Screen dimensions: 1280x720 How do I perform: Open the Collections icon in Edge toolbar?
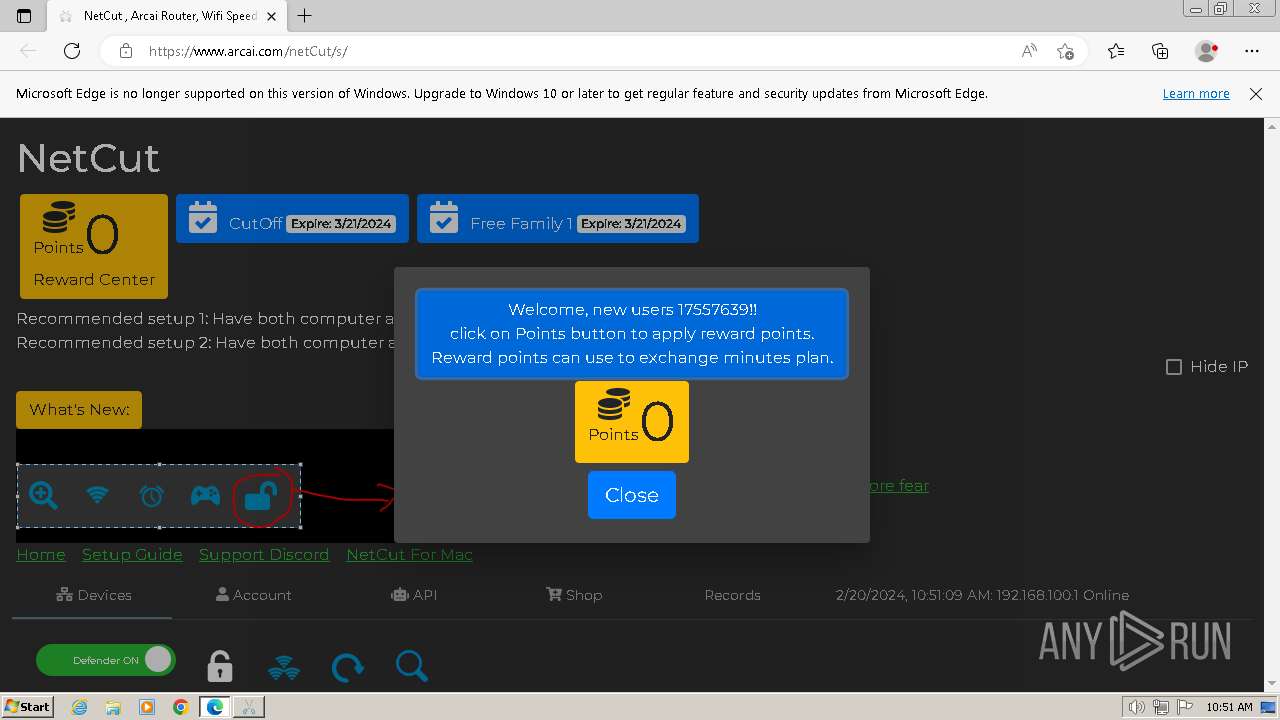point(1160,51)
